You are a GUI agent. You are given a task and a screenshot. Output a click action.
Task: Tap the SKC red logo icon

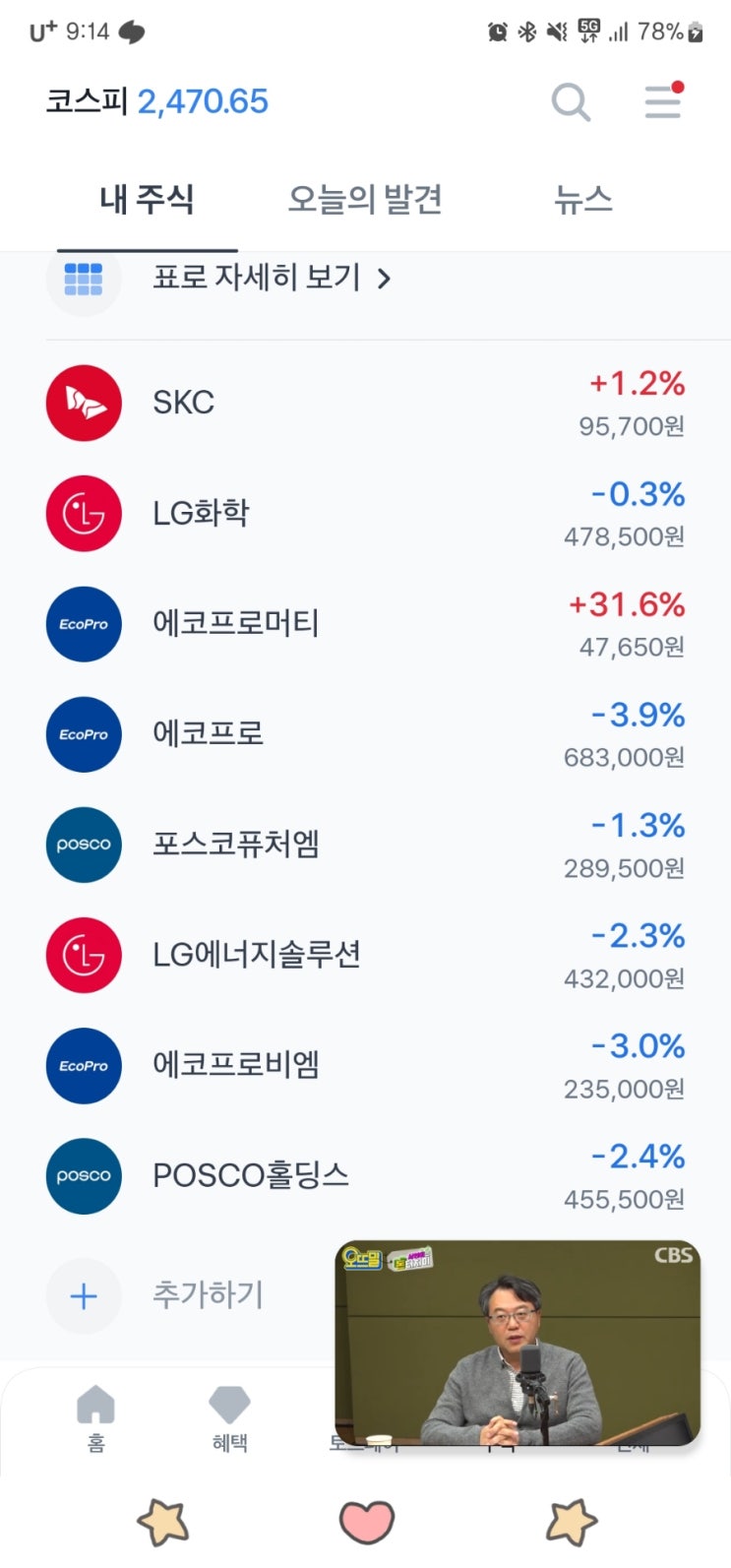84,403
